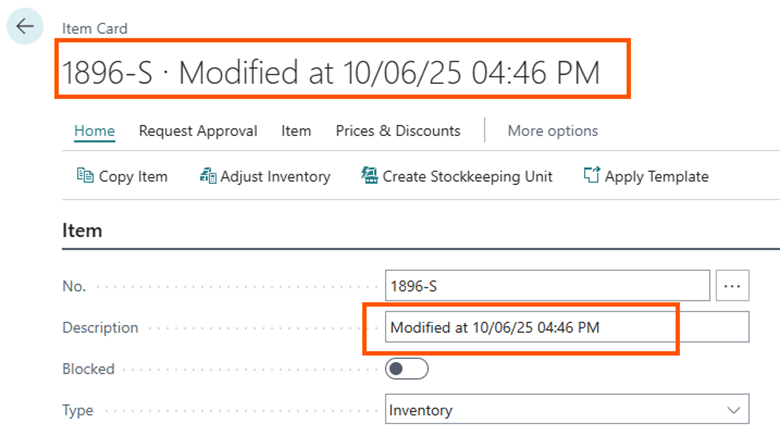780x436 pixels.
Task: Click the Blocked field label
Action: click(88, 369)
